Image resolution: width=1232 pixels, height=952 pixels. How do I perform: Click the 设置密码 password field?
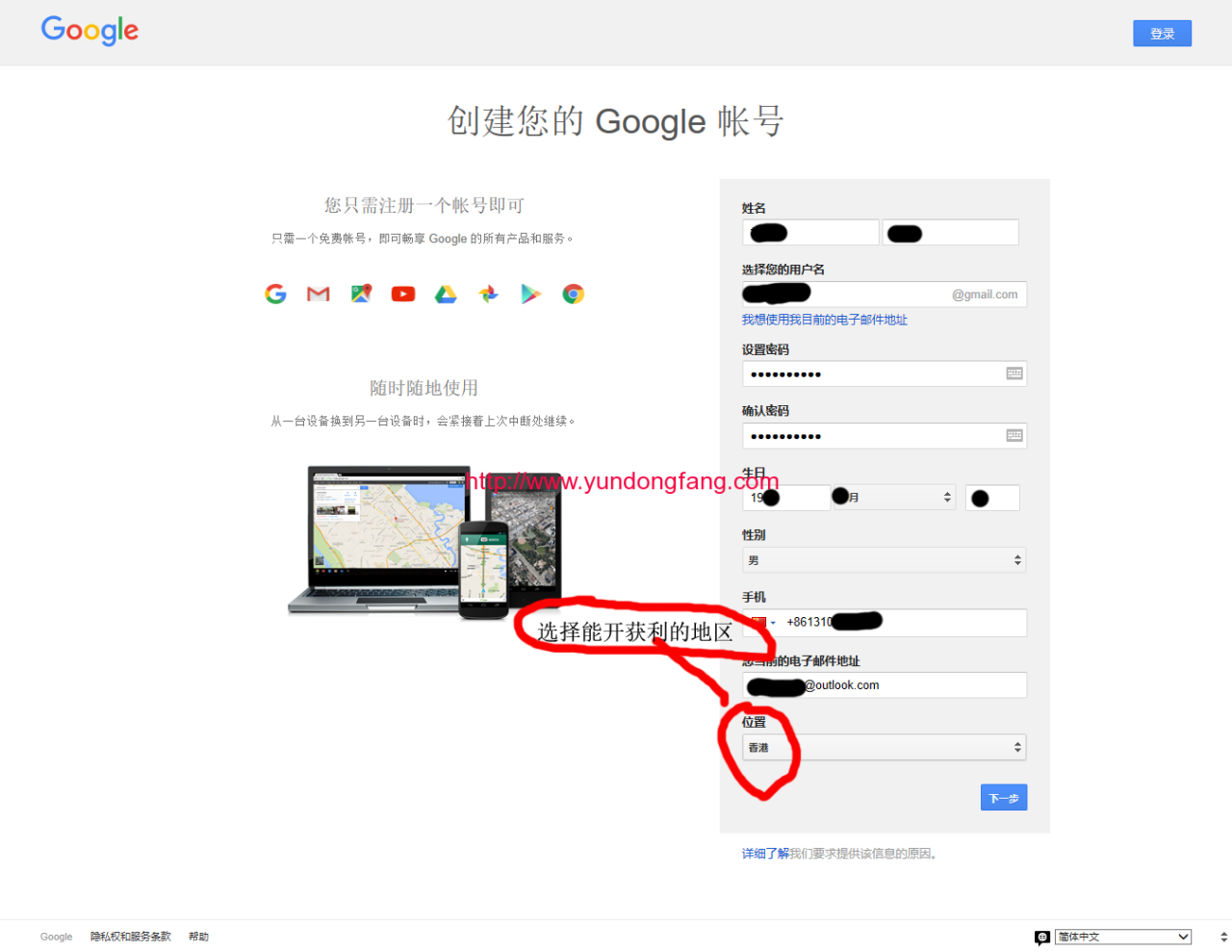point(885,373)
